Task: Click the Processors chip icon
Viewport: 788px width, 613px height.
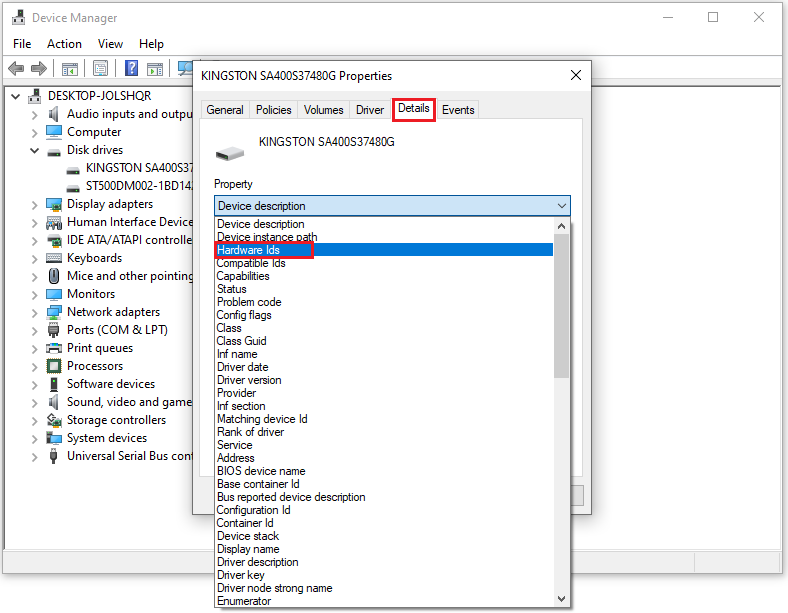Action: tap(54, 366)
